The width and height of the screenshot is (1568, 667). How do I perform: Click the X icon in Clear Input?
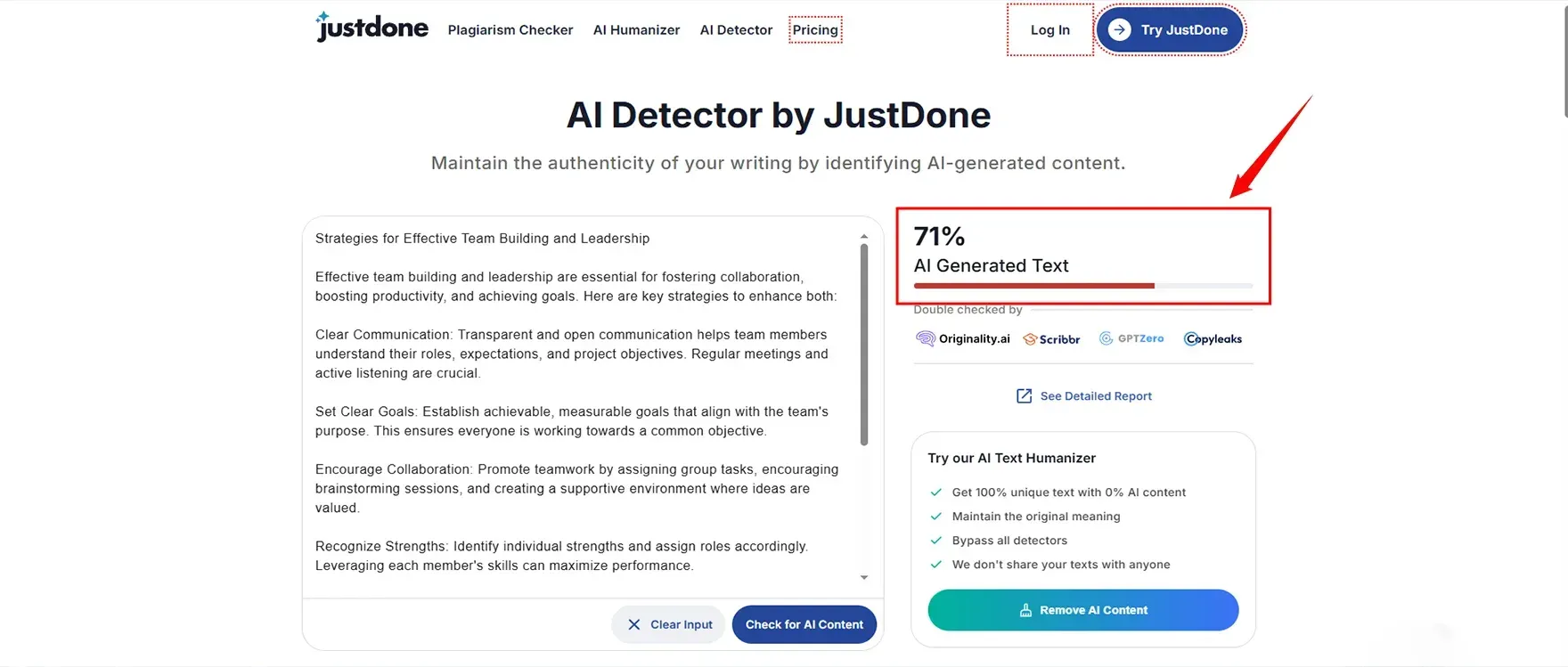(x=634, y=624)
